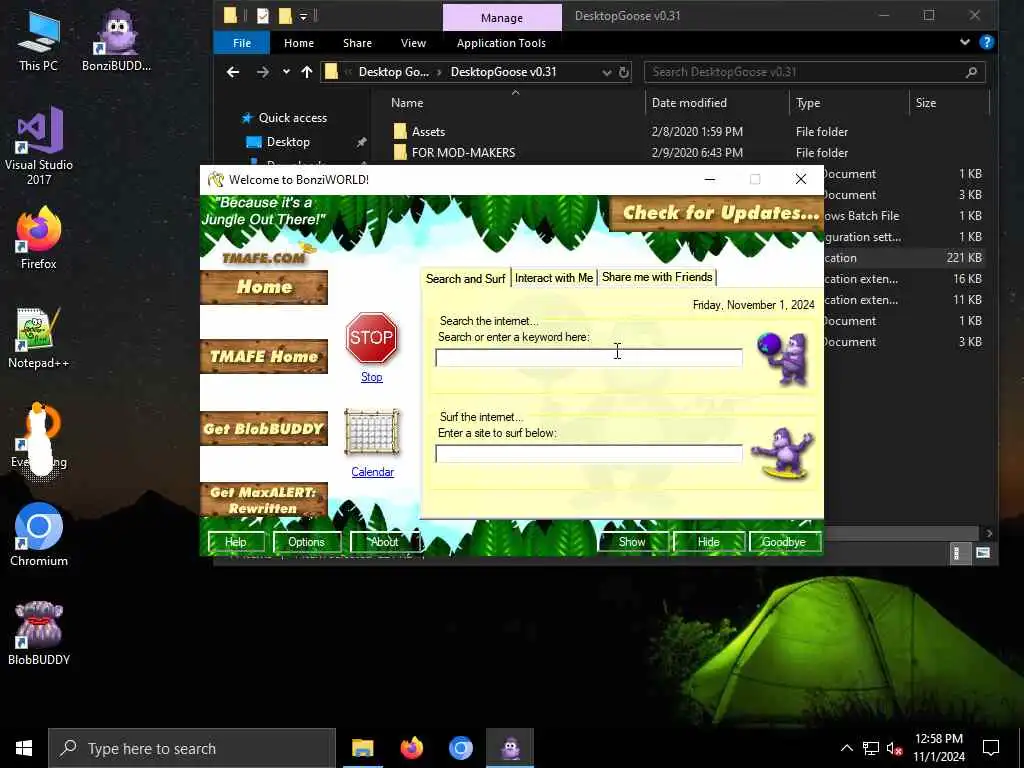Viewport: 1024px width, 768px height.
Task: Click Explorer refresh button
Action: 624,72
